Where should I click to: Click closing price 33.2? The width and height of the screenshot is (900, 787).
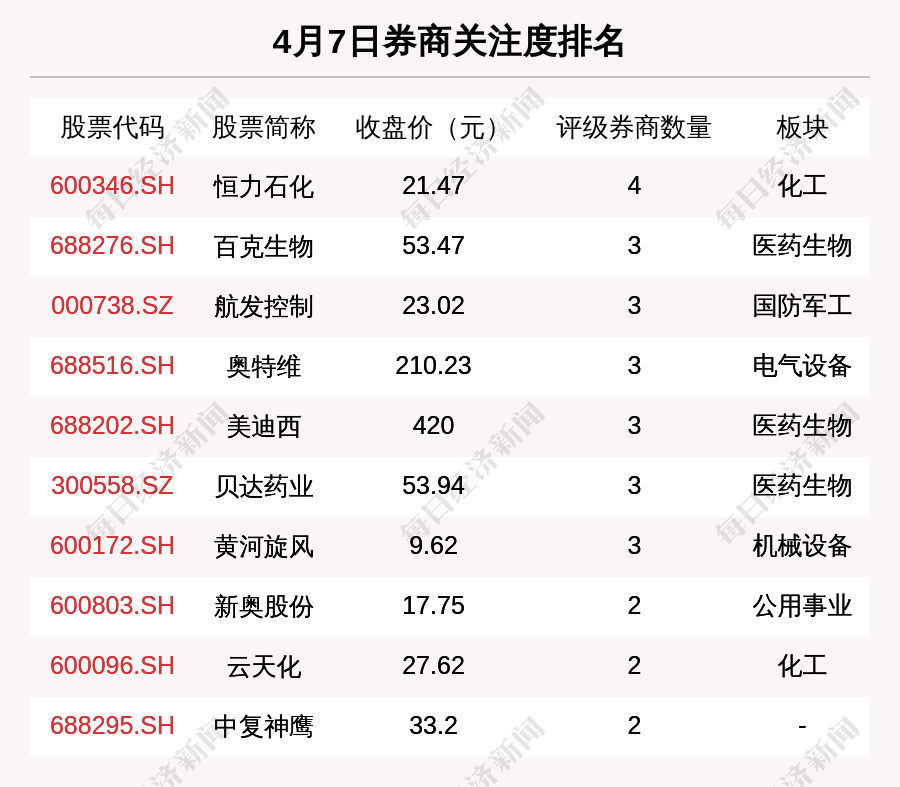coord(433,726)
